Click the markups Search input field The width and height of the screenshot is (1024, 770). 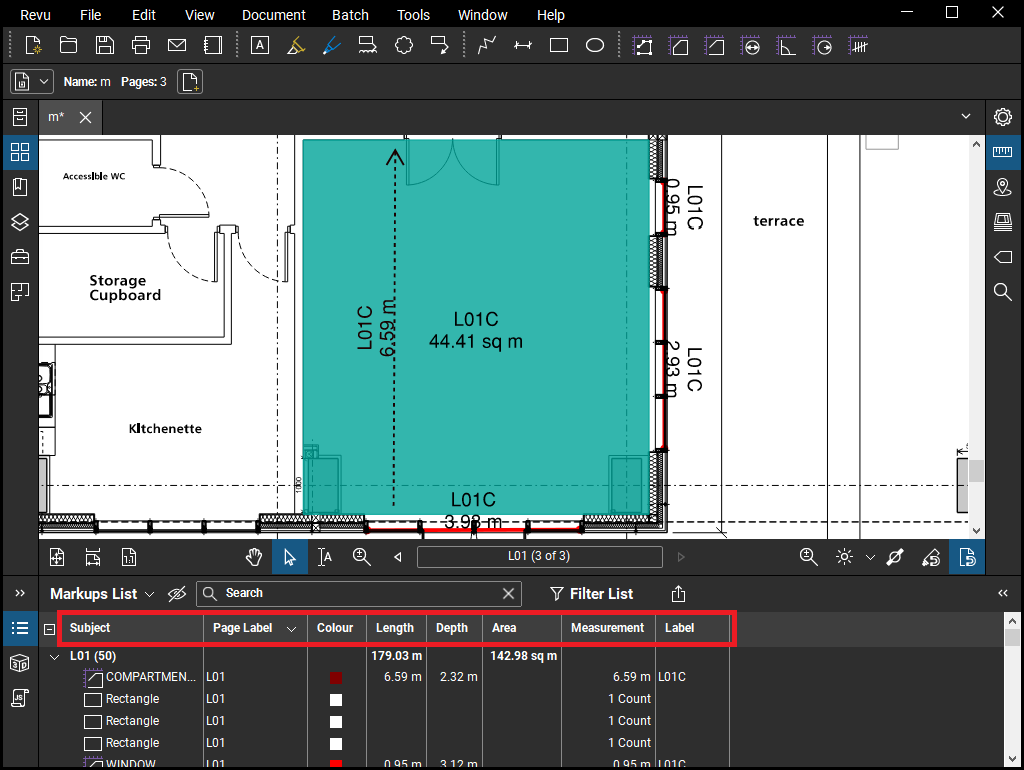pos(359,593)
